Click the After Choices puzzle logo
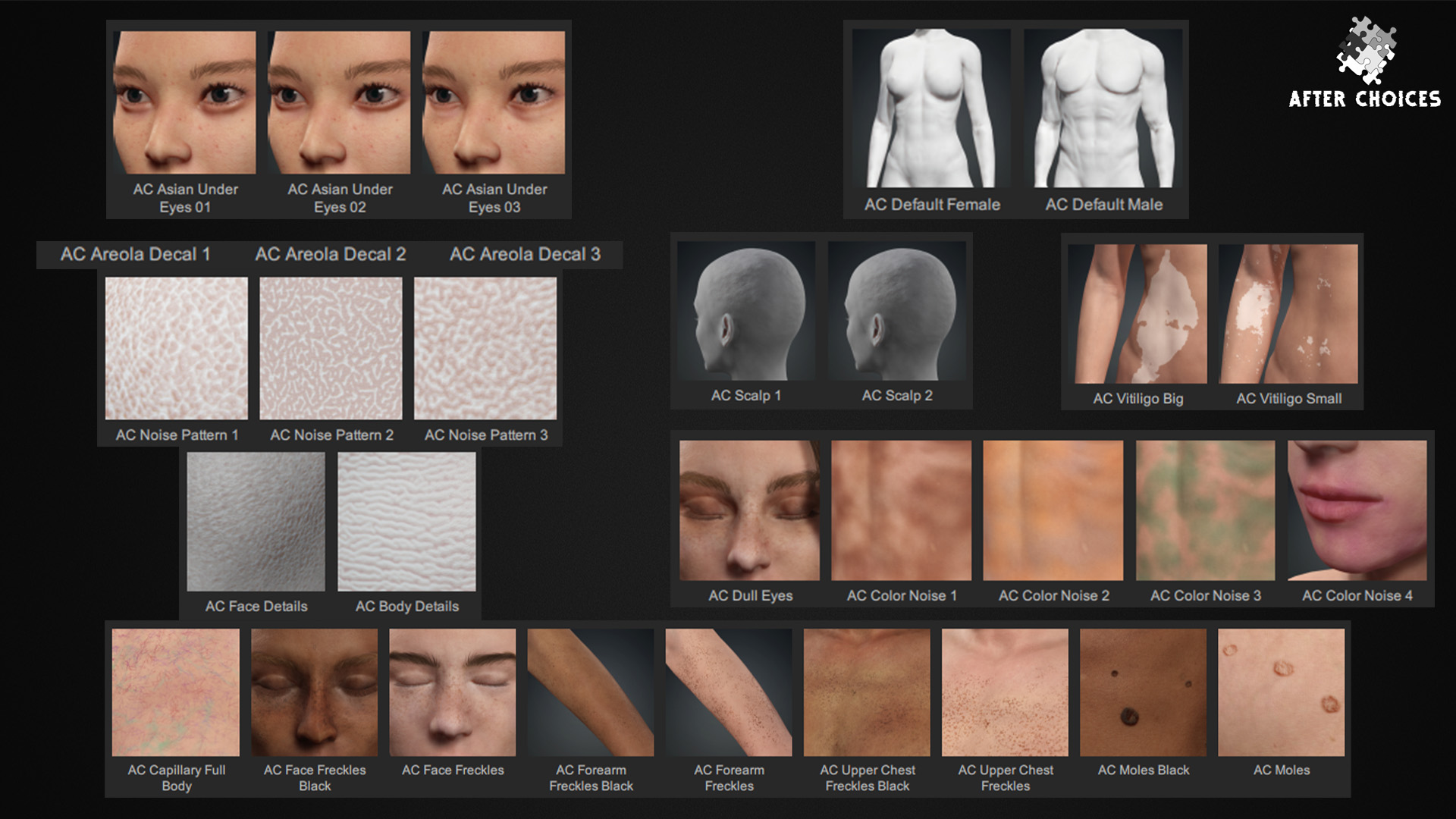Image resolution: width=1456 pixels, height=819 pixels. (x=1365, y=52)
